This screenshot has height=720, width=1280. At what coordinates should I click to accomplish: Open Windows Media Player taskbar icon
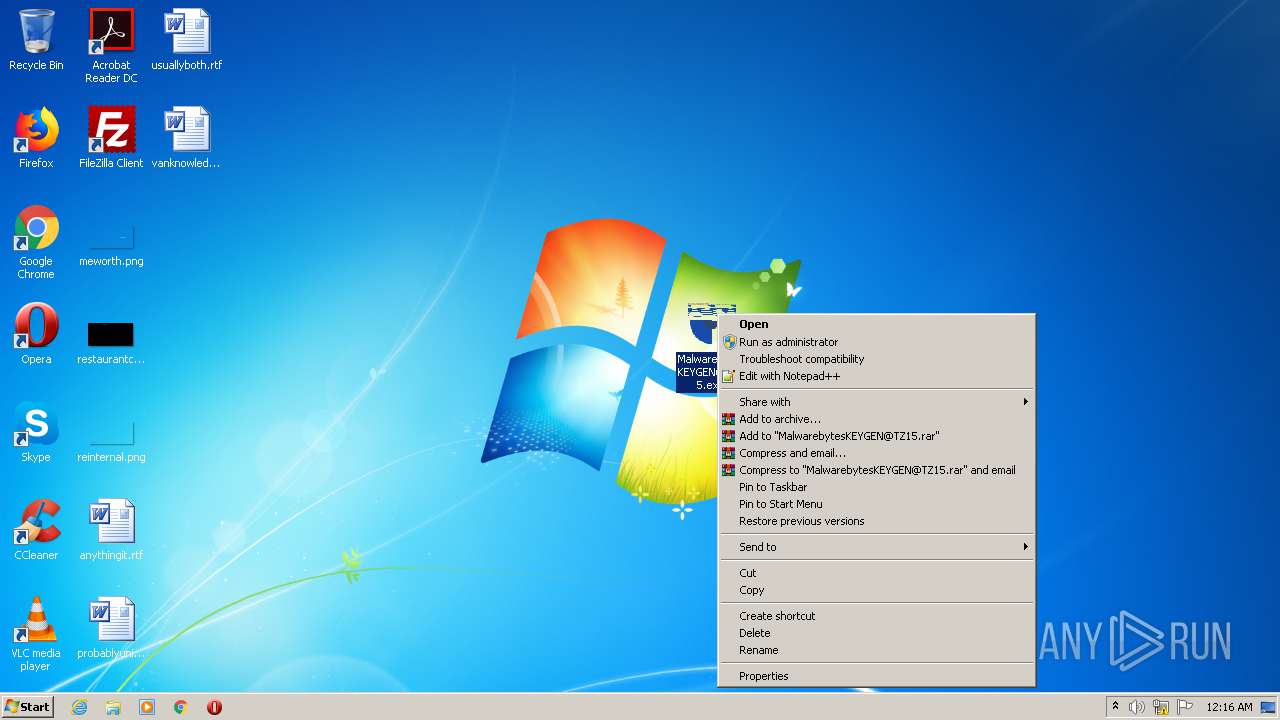tap(147, 707)
